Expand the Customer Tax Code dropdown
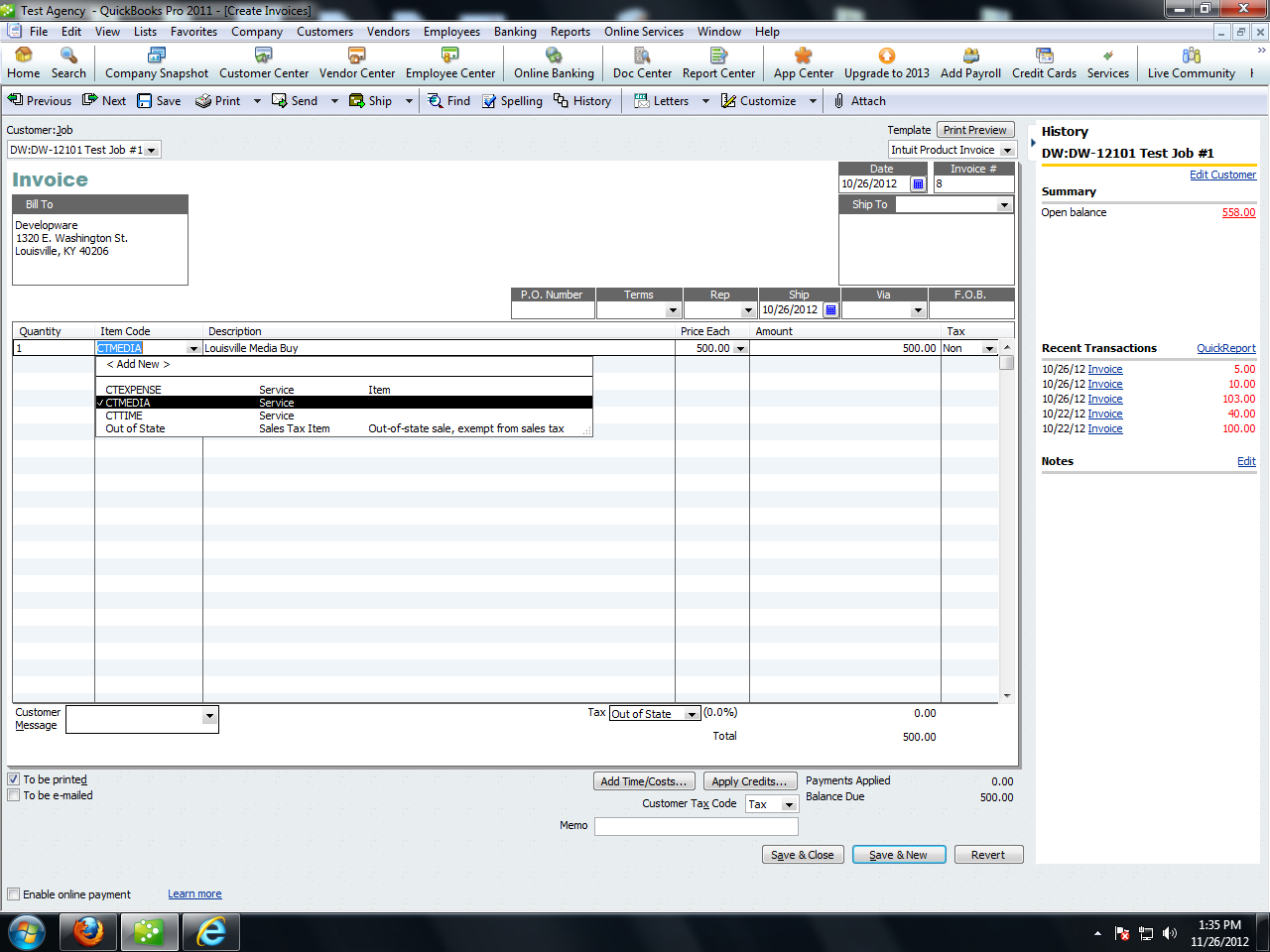This screenshot has height=952, width=1270. 789,804
